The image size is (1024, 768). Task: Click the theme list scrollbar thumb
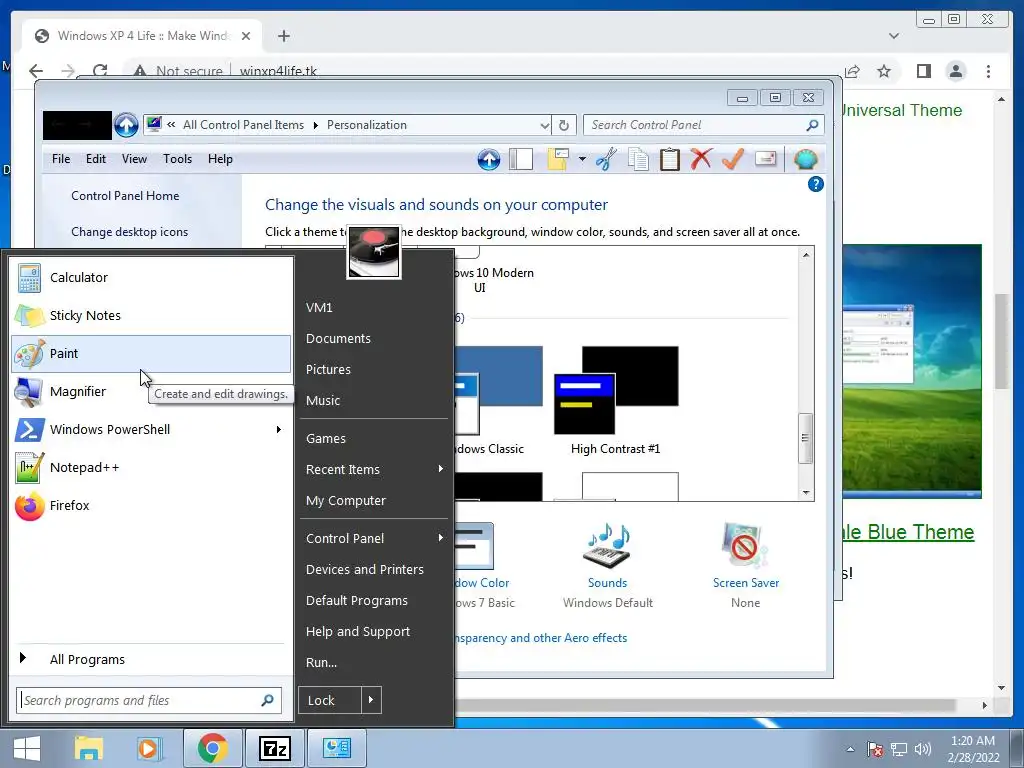806,438
